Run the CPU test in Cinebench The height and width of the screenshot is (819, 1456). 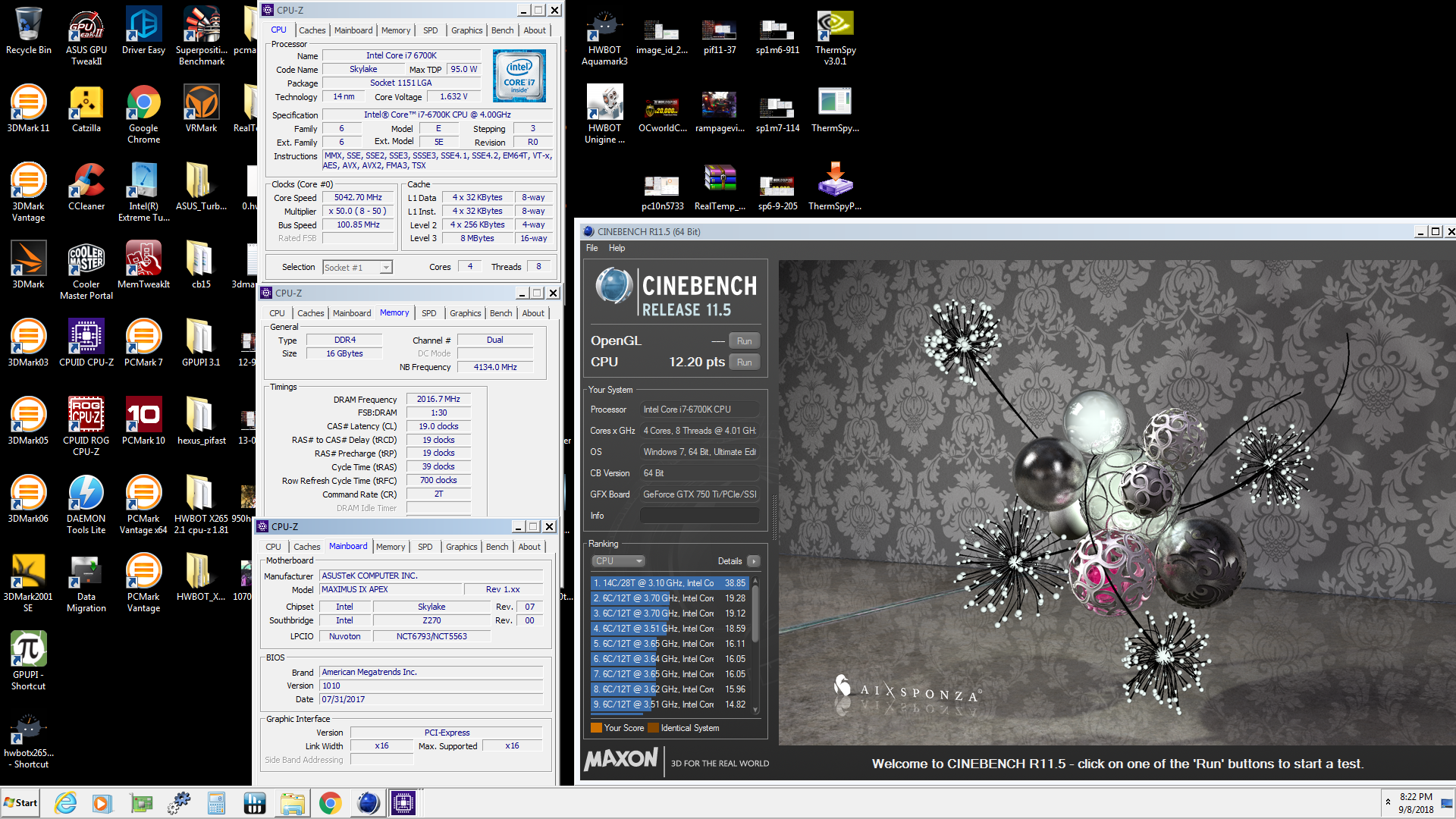(x=745, y=362)
